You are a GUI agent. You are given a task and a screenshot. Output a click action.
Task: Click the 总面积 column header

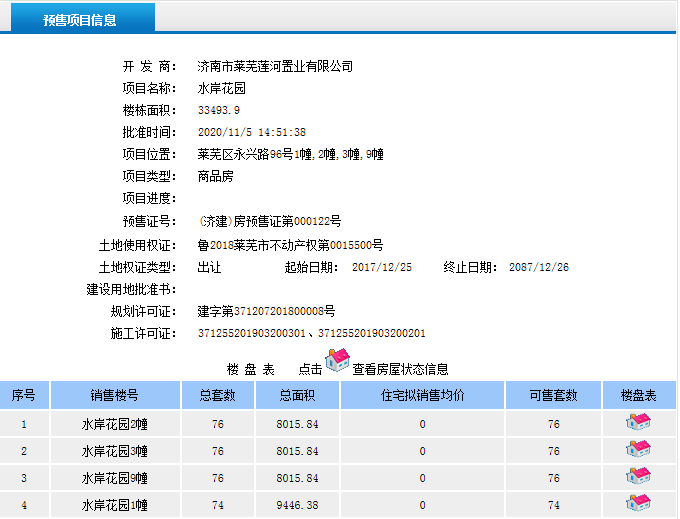[297, 395]
